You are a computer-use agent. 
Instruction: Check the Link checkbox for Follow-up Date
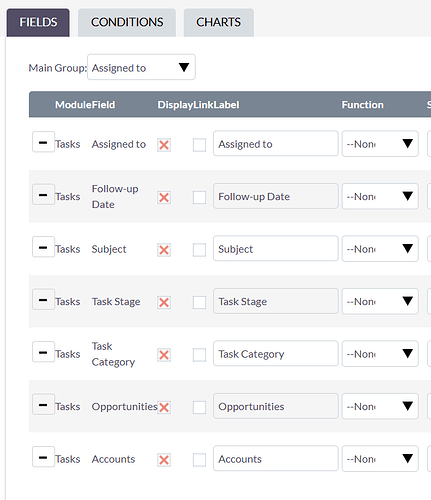[199, 197]
